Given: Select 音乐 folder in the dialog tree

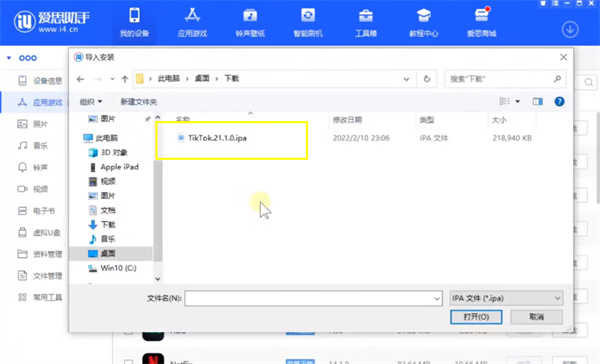Looking at the screenshot, I should pos(102,239).
